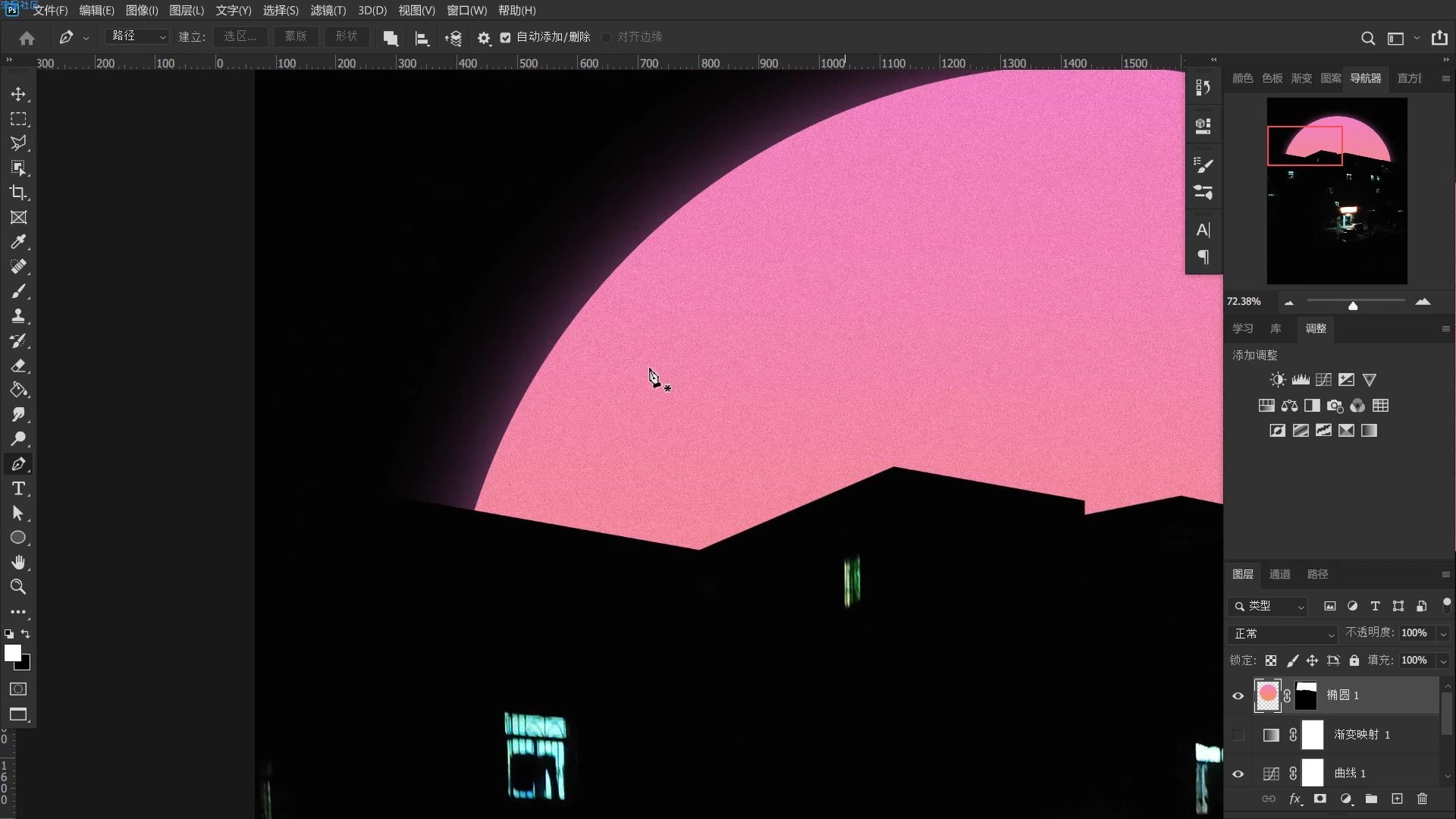Open the 滤镜(T) menu

(x=328, y=11)
